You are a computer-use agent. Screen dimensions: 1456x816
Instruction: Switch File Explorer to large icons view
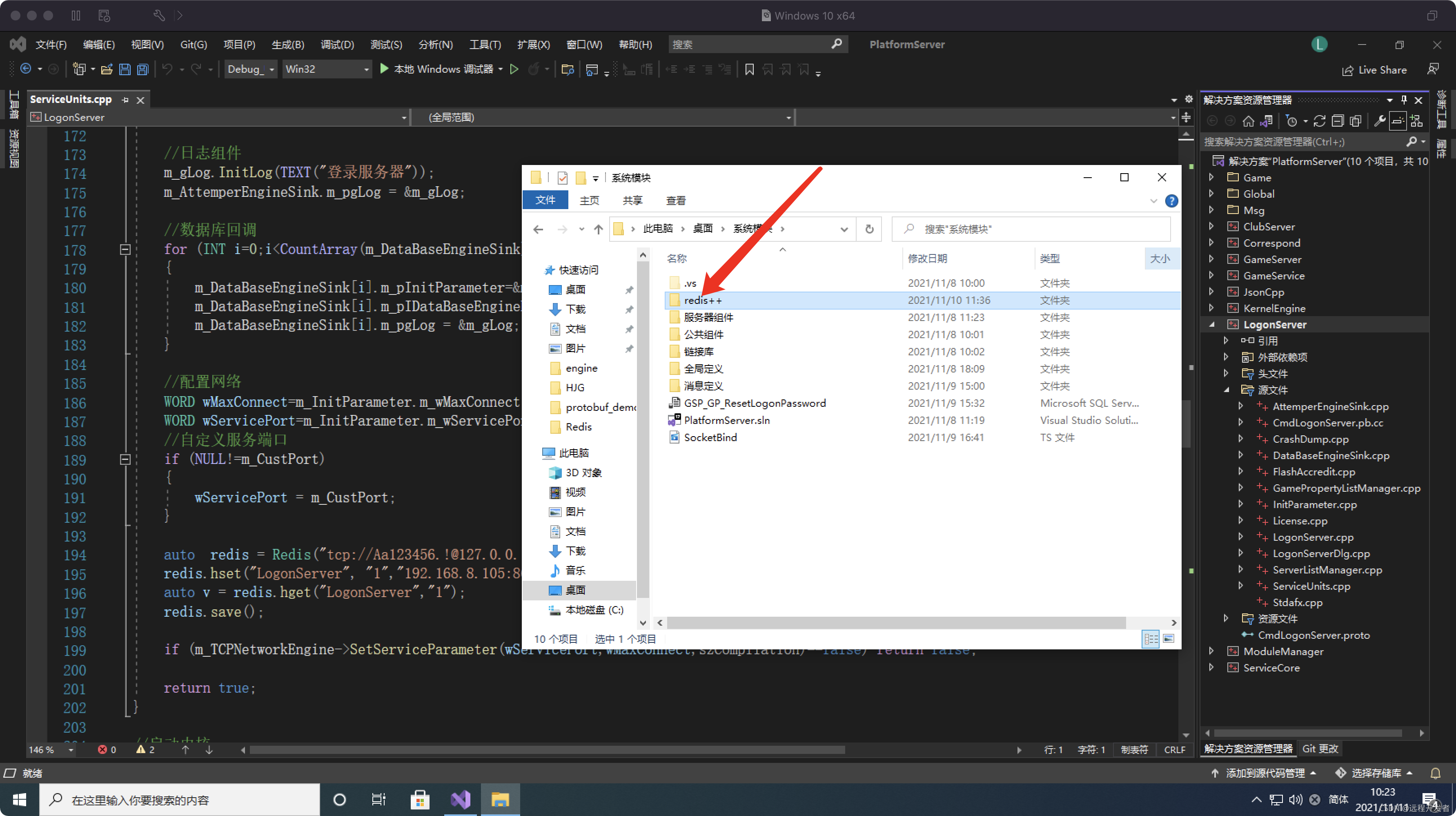(1168, 638)
